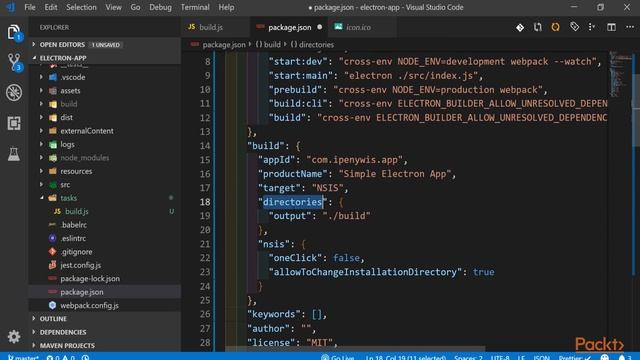Open the Debug menu
The image size is (640, 360).
pos(160,7)
